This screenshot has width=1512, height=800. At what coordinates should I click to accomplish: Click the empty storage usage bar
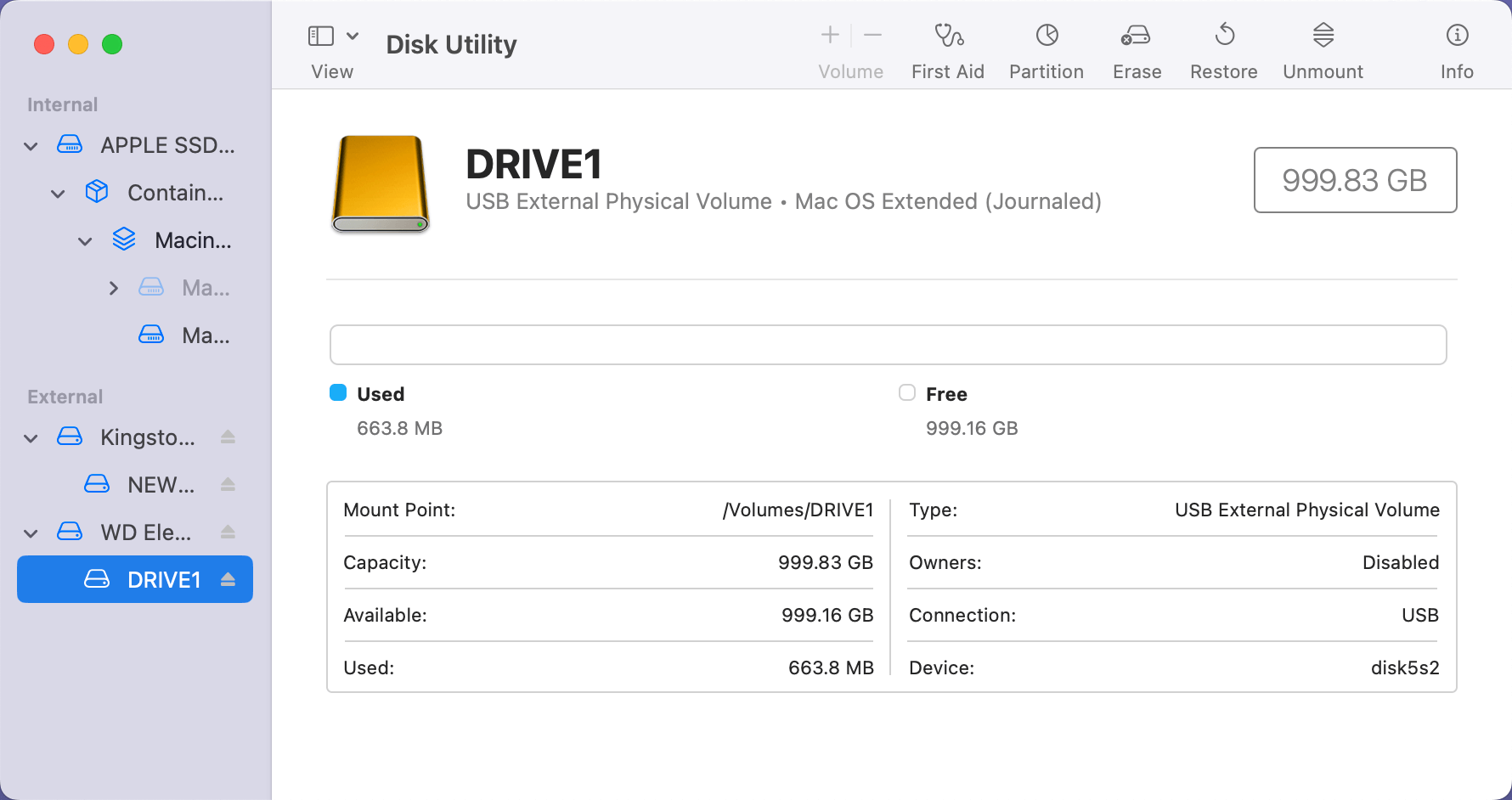889,345
